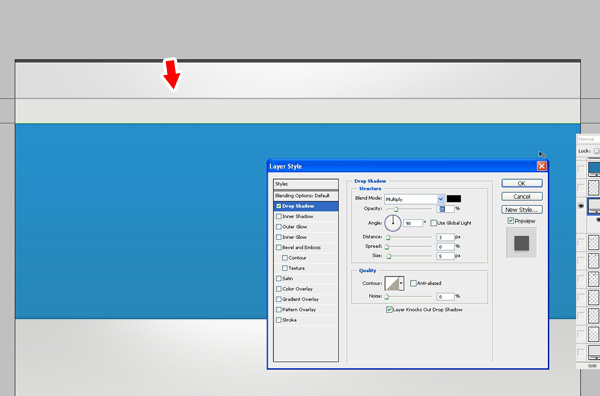Close the Layer Style dialog

tap(541, 166)
